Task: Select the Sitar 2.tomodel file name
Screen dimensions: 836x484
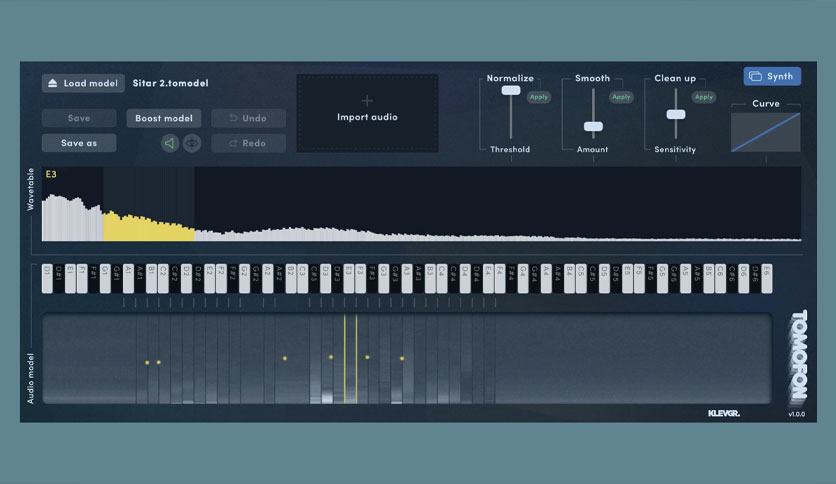Action: pyautogui.click(x=171, y=83)
